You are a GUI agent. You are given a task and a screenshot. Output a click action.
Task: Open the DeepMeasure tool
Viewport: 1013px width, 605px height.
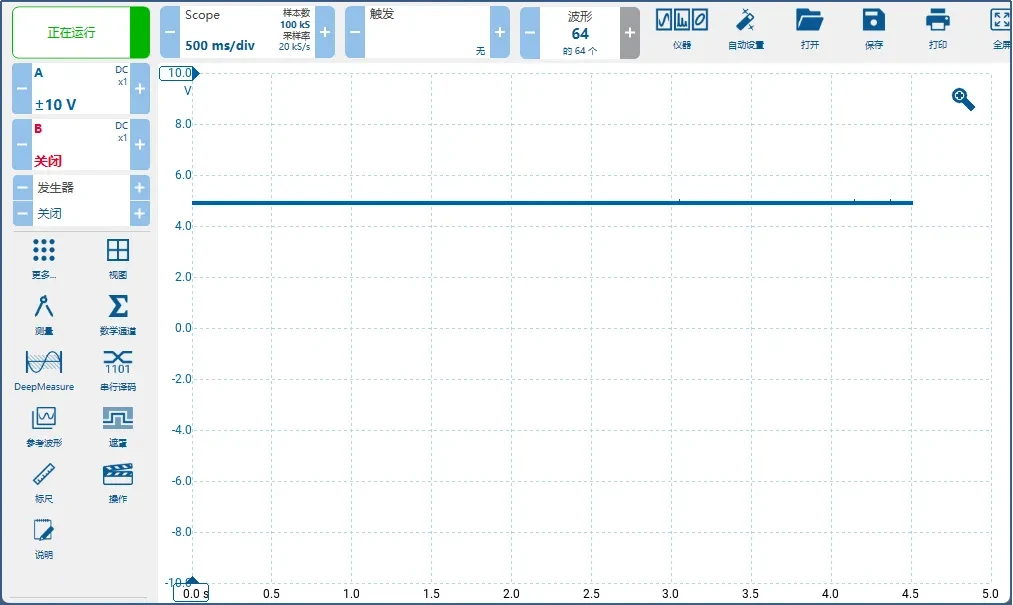click(43, 369)
